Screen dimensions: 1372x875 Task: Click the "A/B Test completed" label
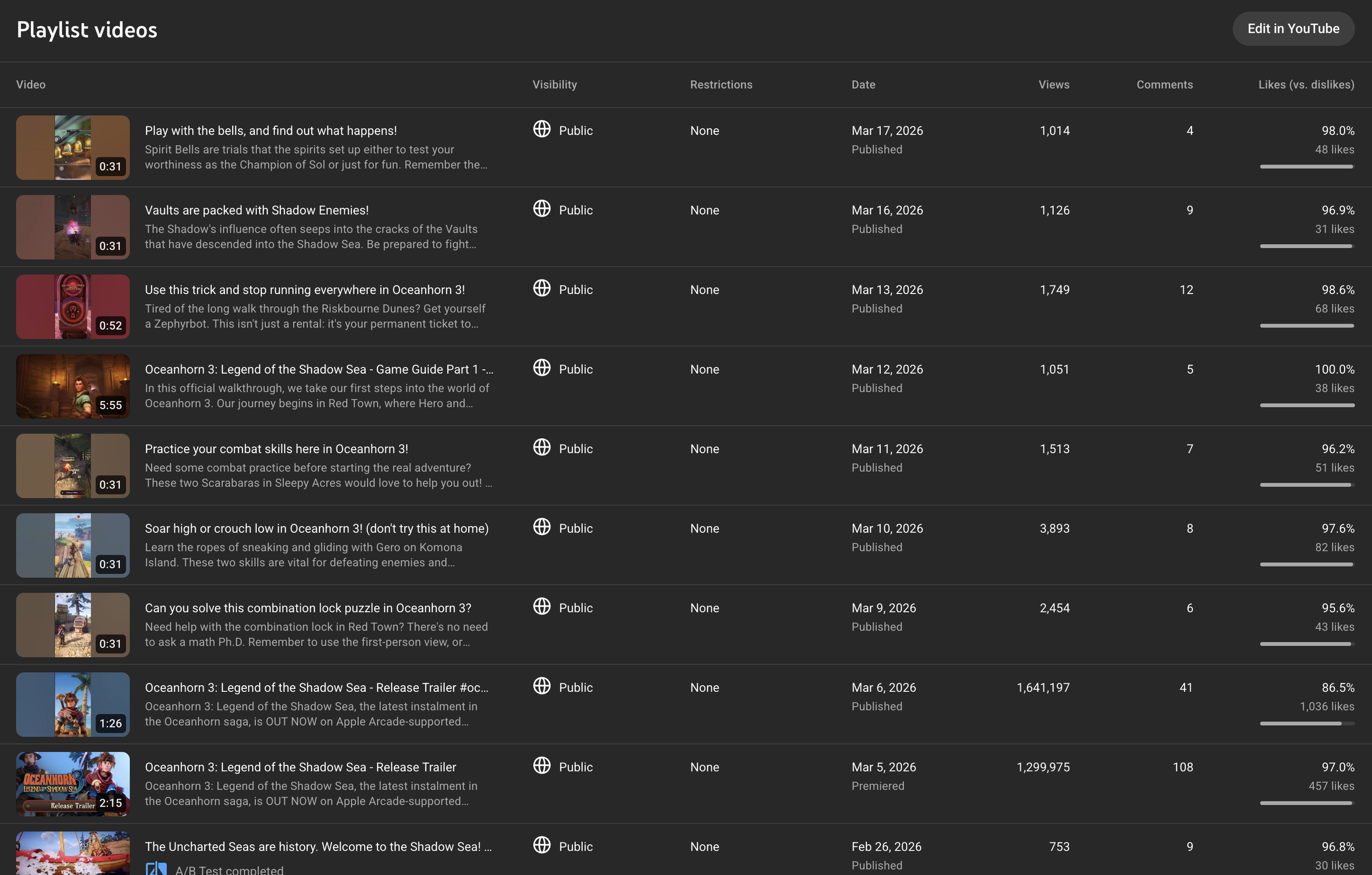click(x=228, y=870)
